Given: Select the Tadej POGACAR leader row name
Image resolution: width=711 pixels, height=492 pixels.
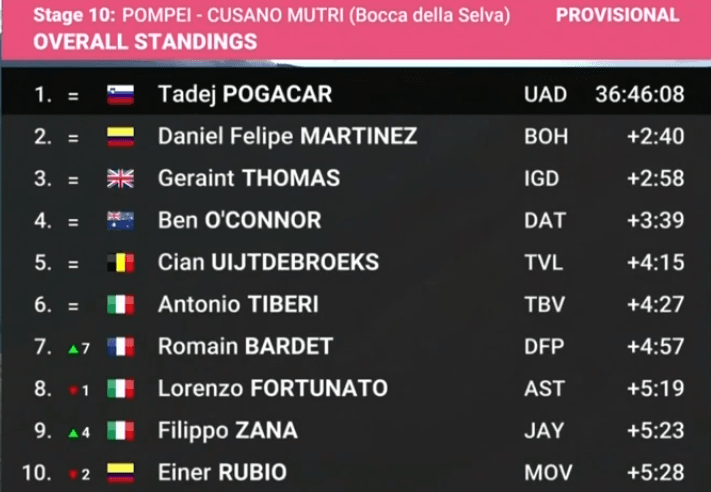Looking at the screenshot, I should coord(245,95).
